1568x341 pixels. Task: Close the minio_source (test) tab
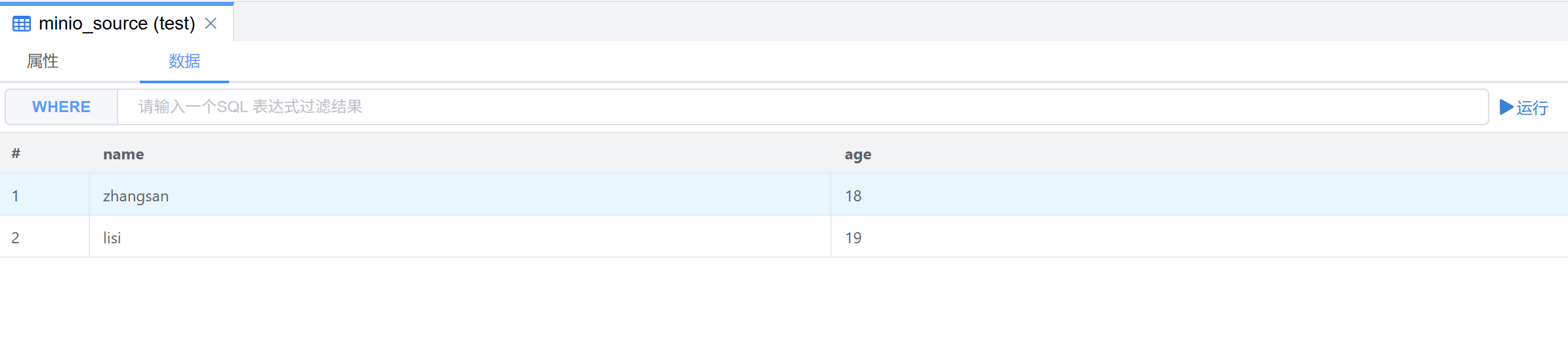click(x=211, y=24)
